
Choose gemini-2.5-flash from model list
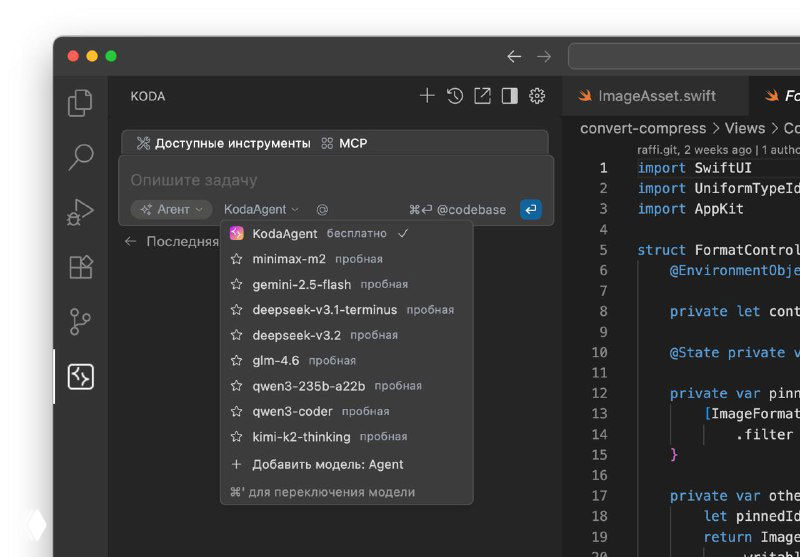[x=346, y=285]
